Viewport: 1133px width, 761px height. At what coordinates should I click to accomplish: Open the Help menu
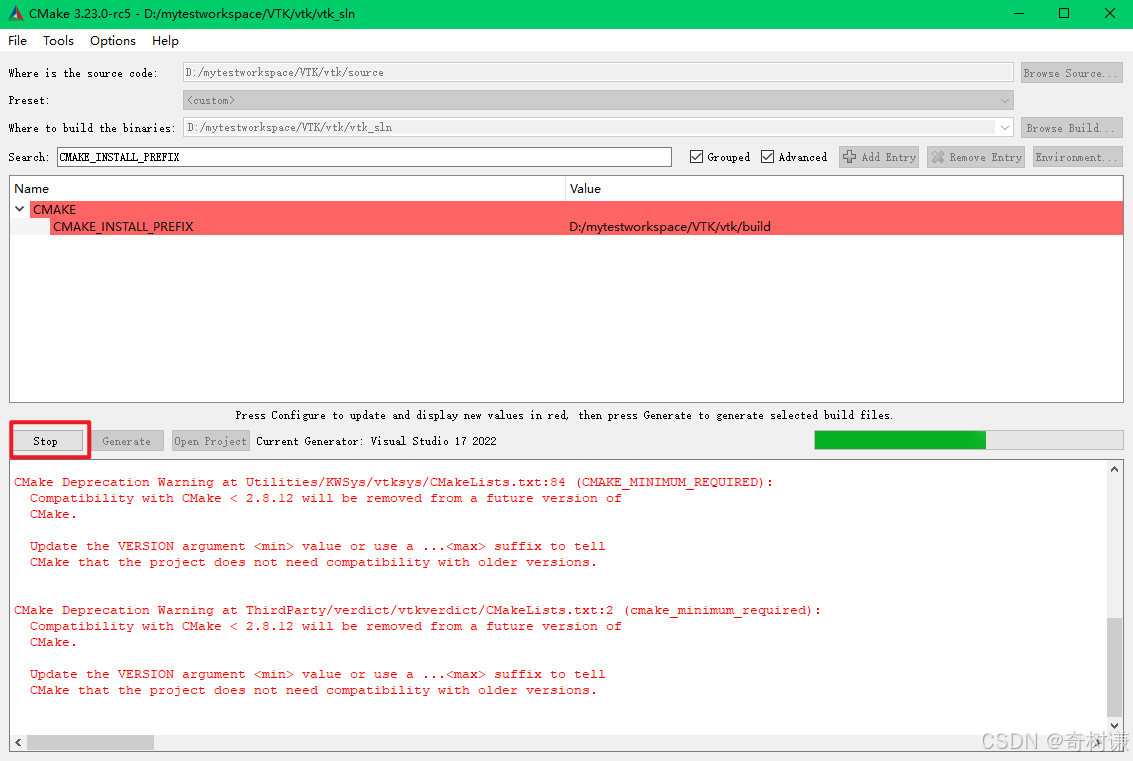click(165, 40)
